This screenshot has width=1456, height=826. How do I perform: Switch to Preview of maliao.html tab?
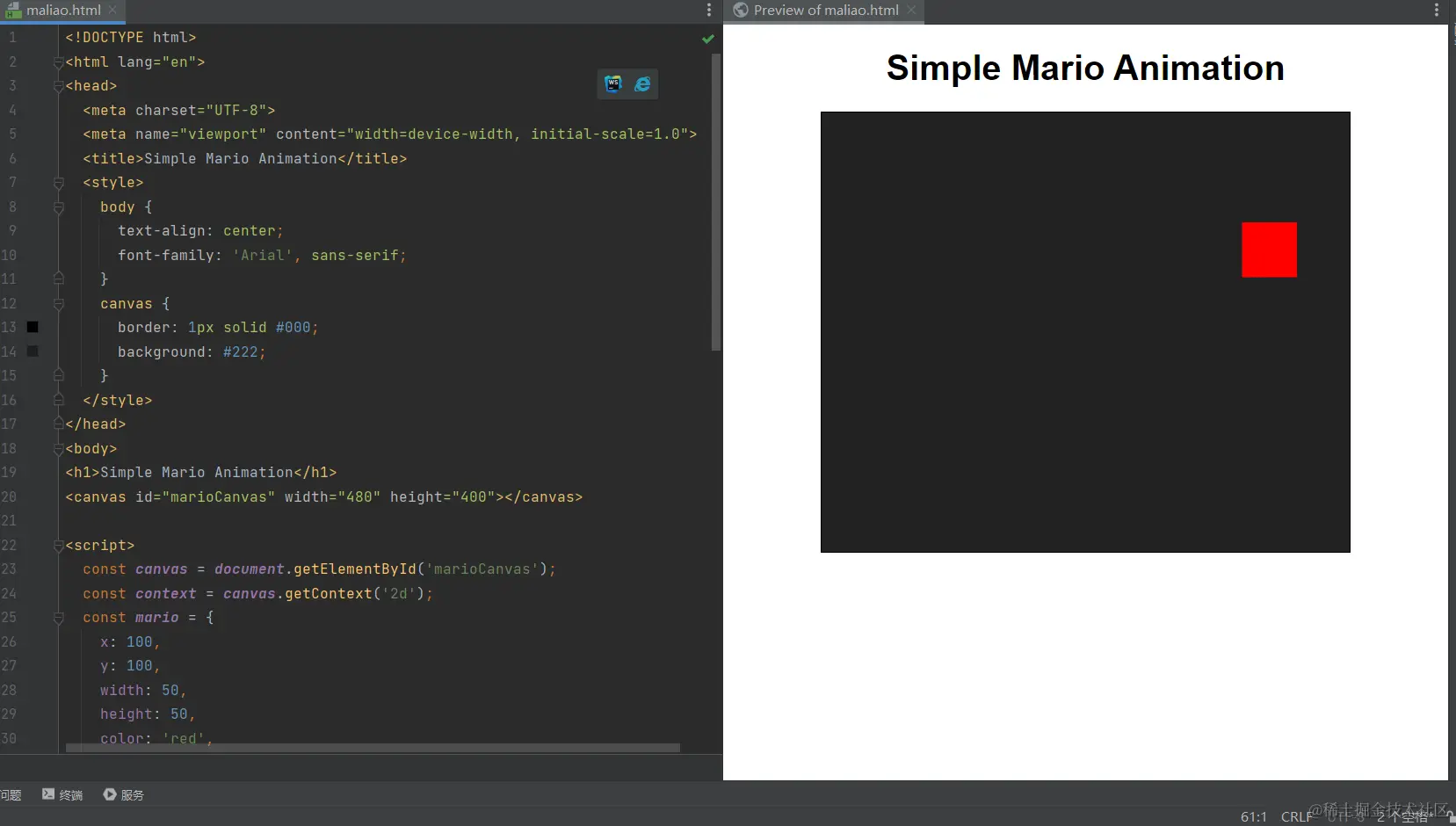click(x=826, y=11)
